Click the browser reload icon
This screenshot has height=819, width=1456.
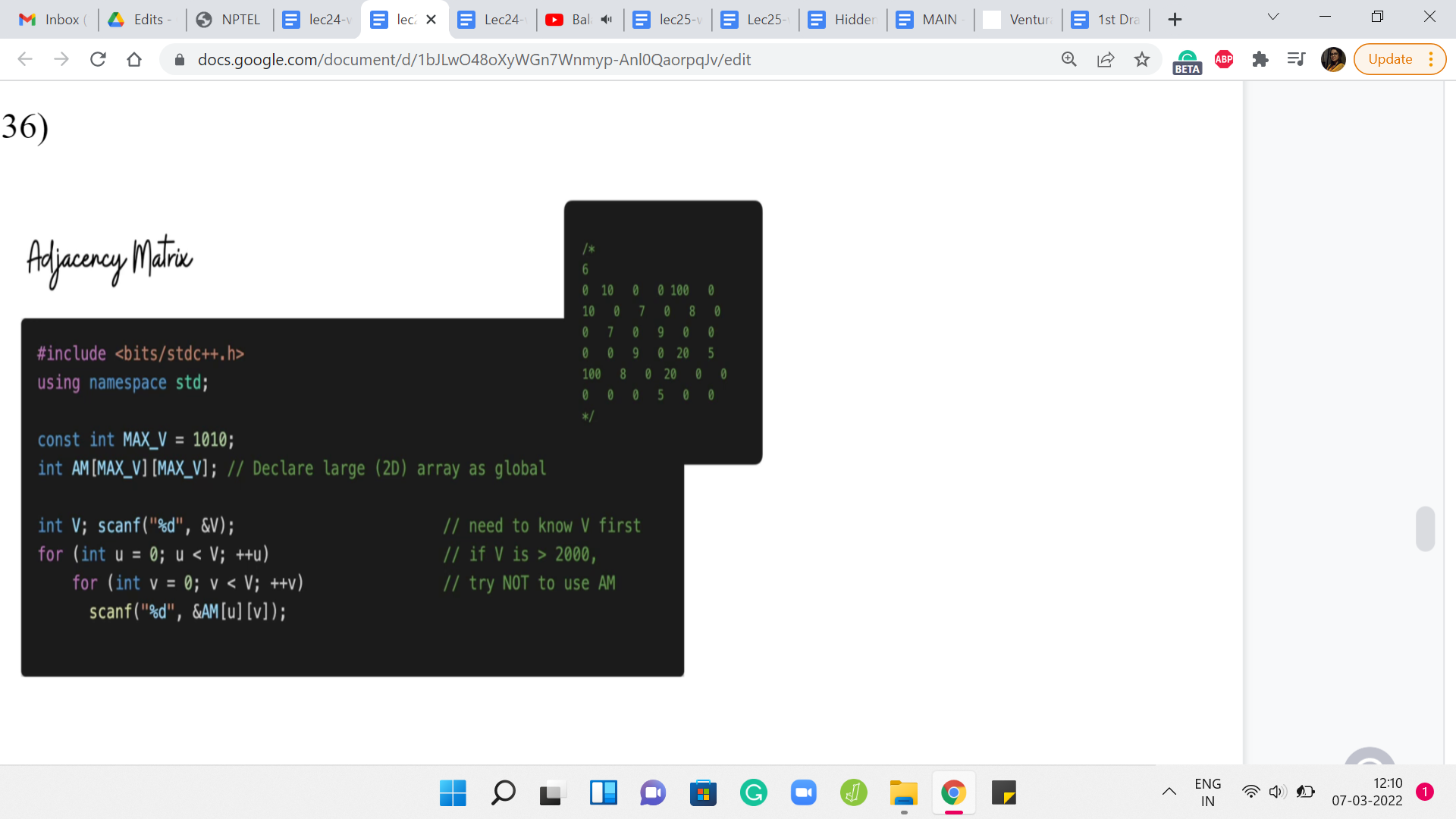click(98, 59)
